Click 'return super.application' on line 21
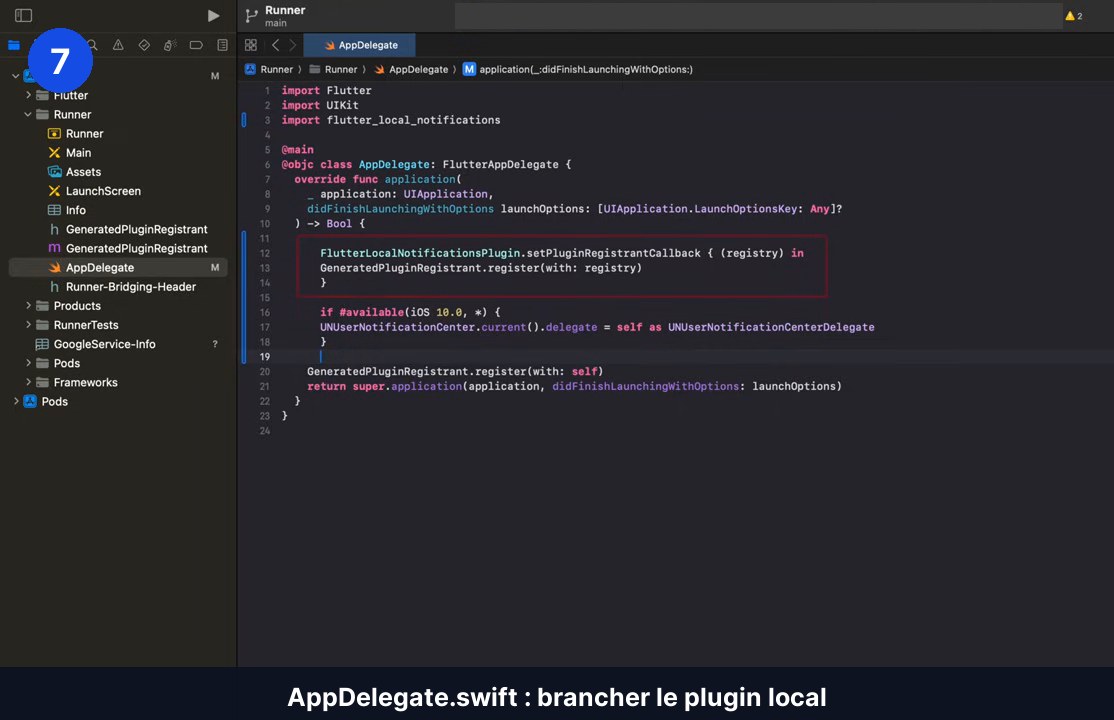The width and height of the screenshot is (1114, 720). pos(384,386)
